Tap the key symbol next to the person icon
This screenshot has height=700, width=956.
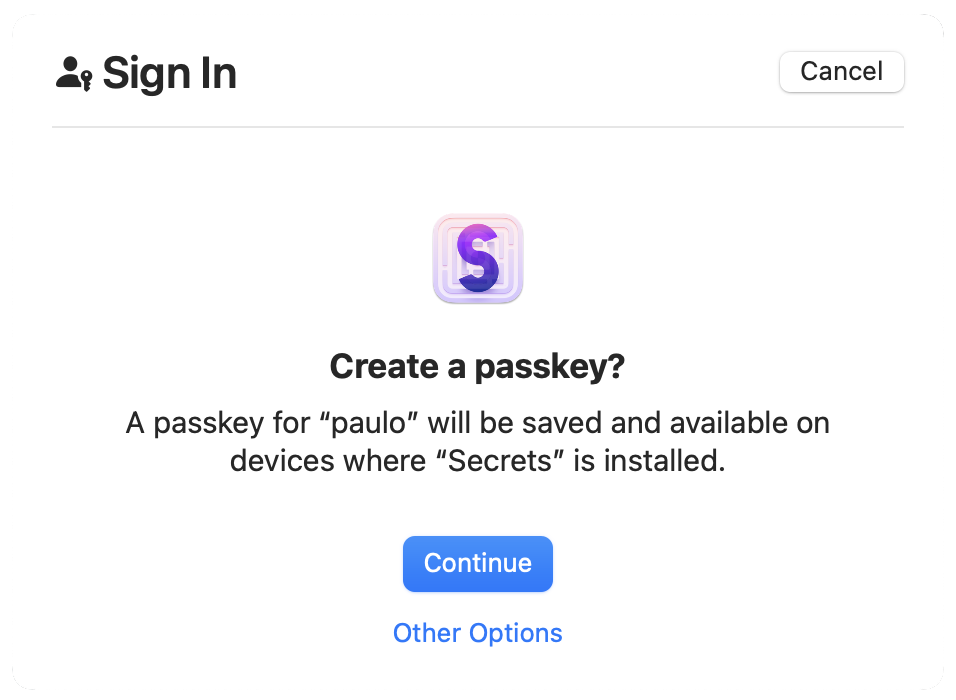click(x=89, y=80)
